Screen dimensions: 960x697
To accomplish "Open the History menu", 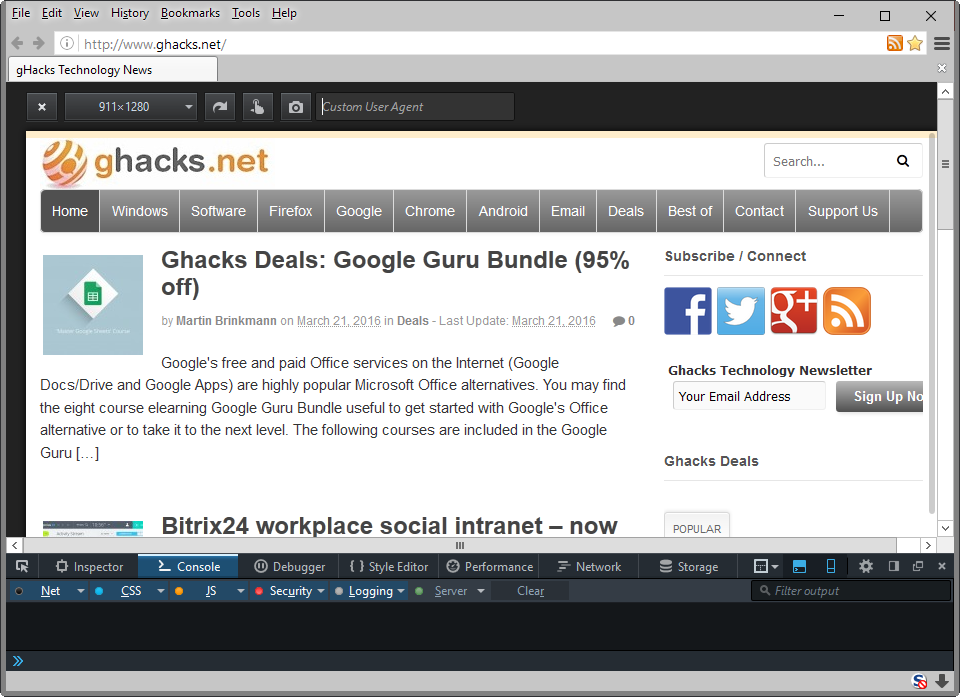I will 130,13.
